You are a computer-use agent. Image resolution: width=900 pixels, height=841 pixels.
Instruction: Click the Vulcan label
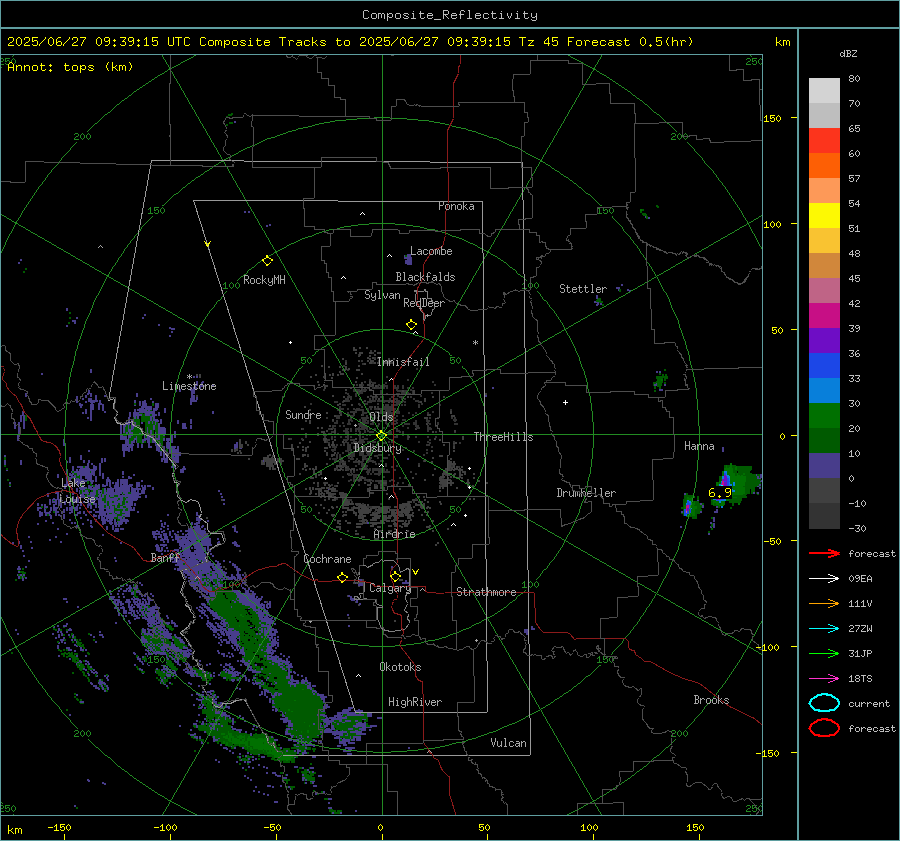[x=508, y=743]
